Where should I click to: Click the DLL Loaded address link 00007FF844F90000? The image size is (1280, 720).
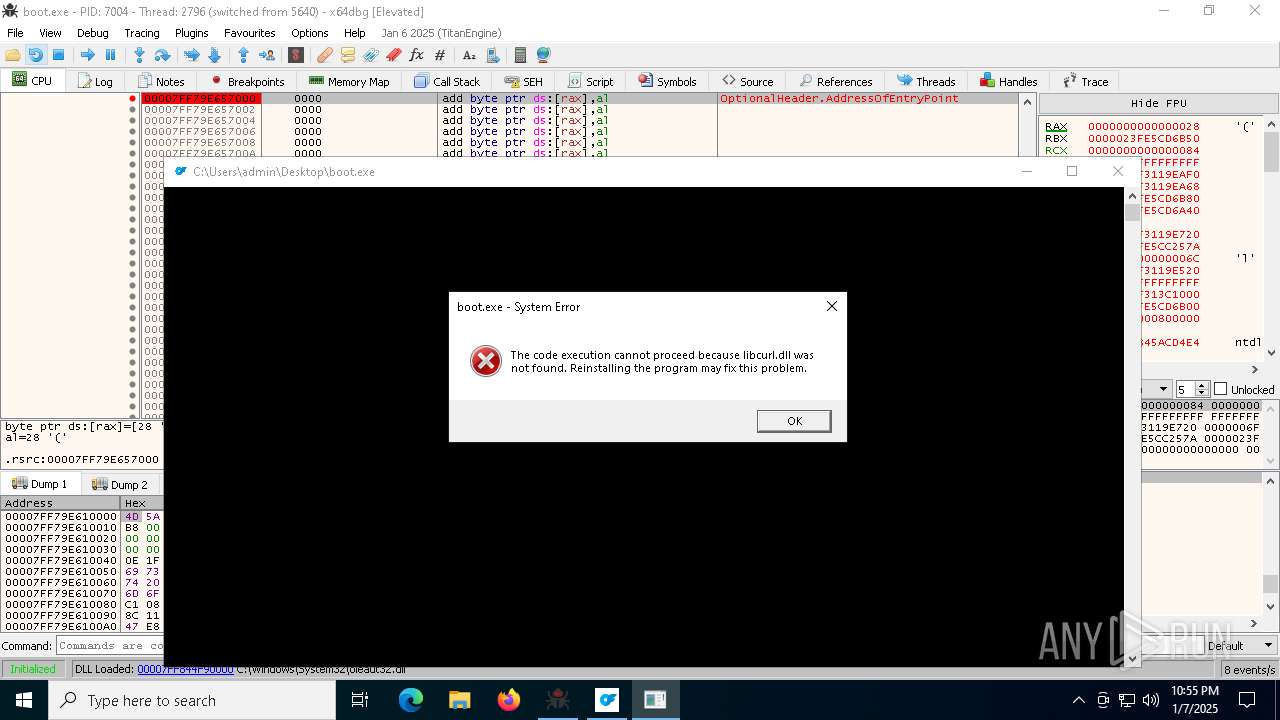pyautogui.click(x=185, y=670)
